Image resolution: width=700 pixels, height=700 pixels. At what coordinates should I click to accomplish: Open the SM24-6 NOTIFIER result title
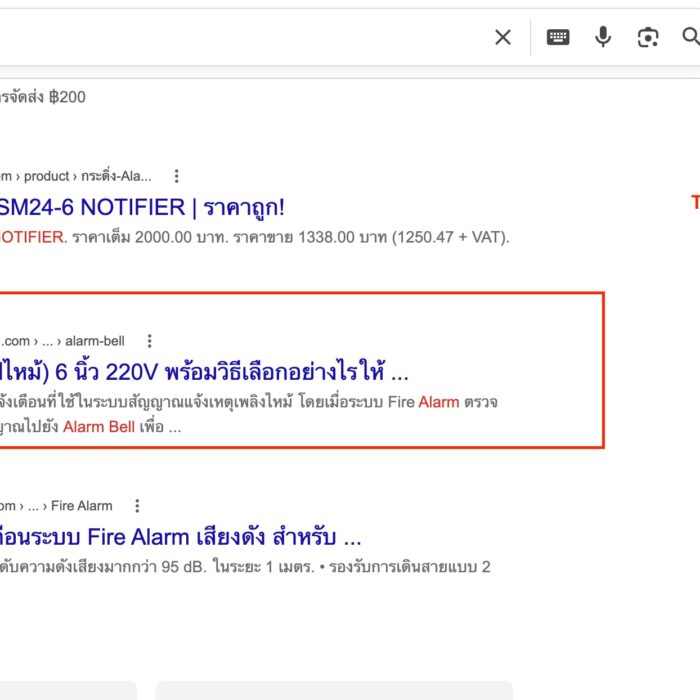(x=142, y=208)
